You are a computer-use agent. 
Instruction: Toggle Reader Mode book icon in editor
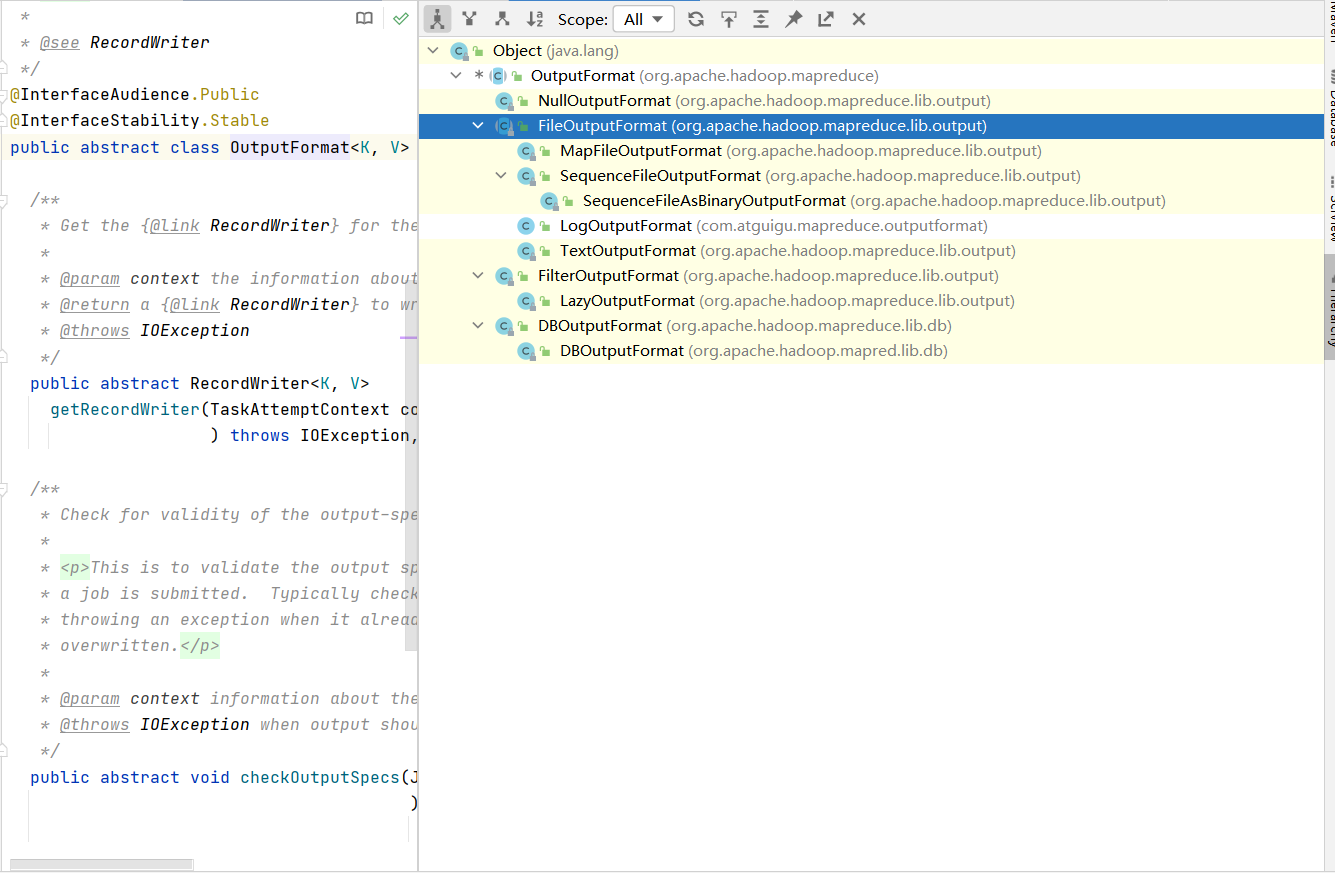pos(365,18)
